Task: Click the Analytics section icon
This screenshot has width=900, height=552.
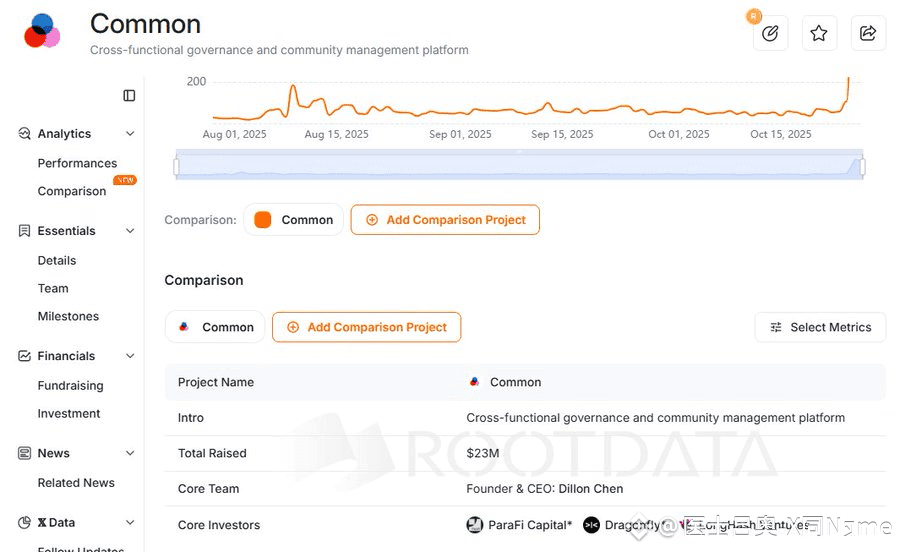Action: click(x=25, y=134)
